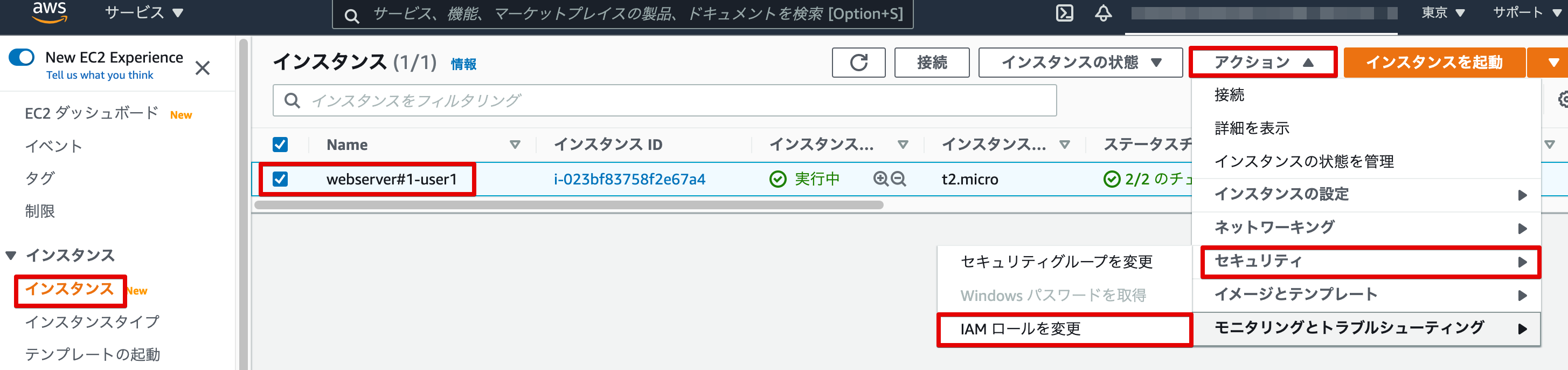
Task: Zoom out on the instance state
Action: (x=898, y=179)
